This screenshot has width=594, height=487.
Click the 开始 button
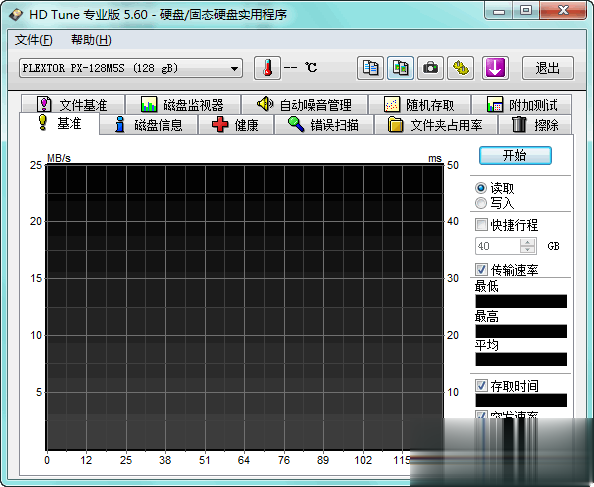coord(515,155)
